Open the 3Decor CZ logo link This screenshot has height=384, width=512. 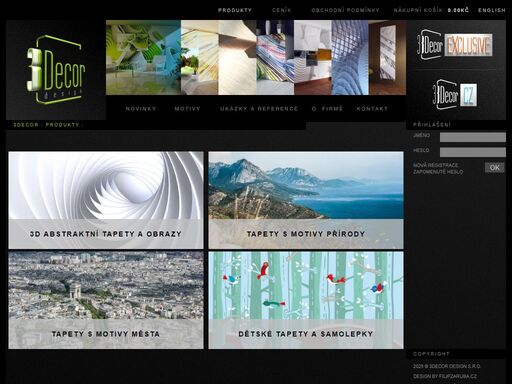click(455, 95)
